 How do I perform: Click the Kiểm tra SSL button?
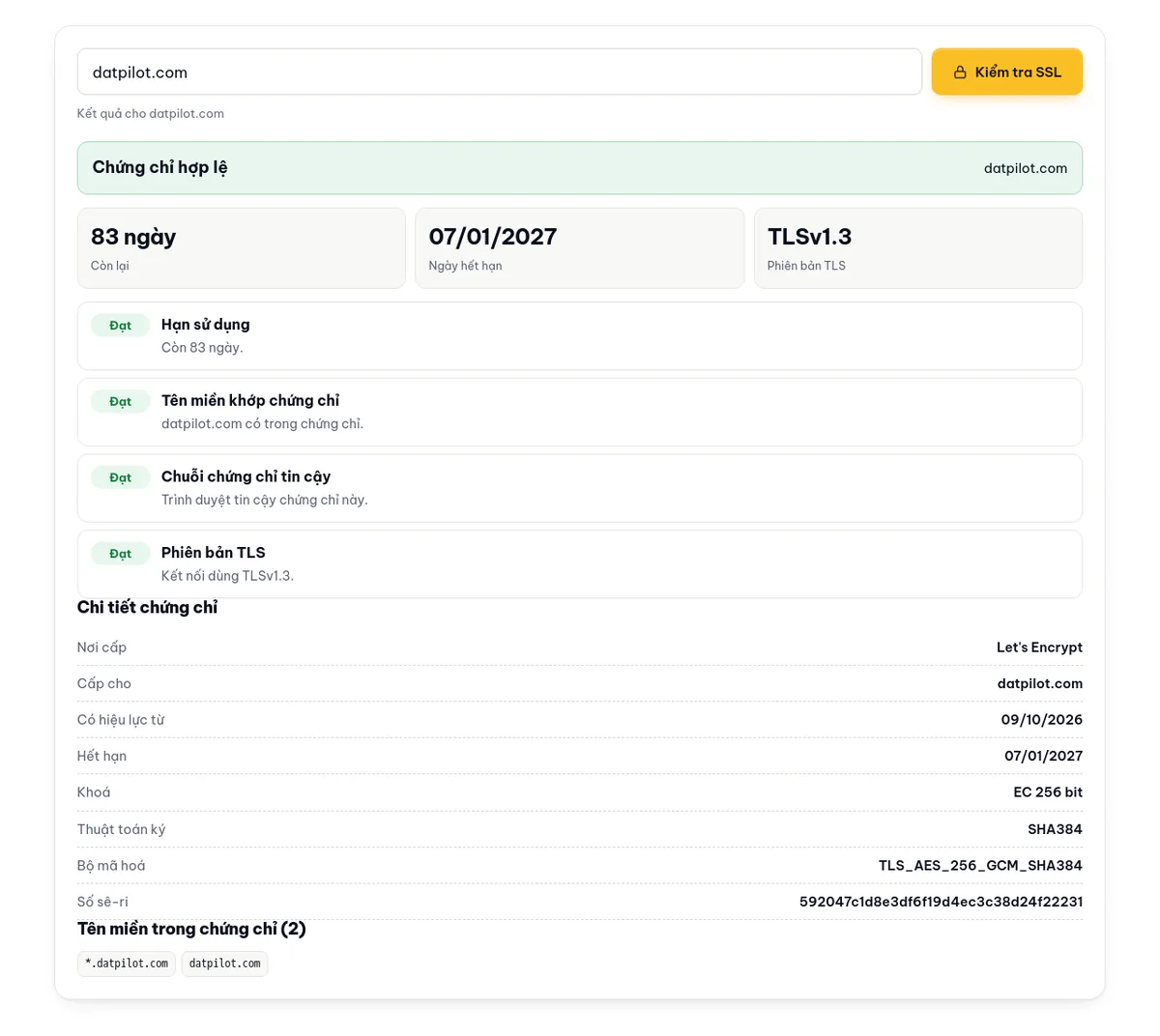pyautogui.click(x=1006, y=72)
